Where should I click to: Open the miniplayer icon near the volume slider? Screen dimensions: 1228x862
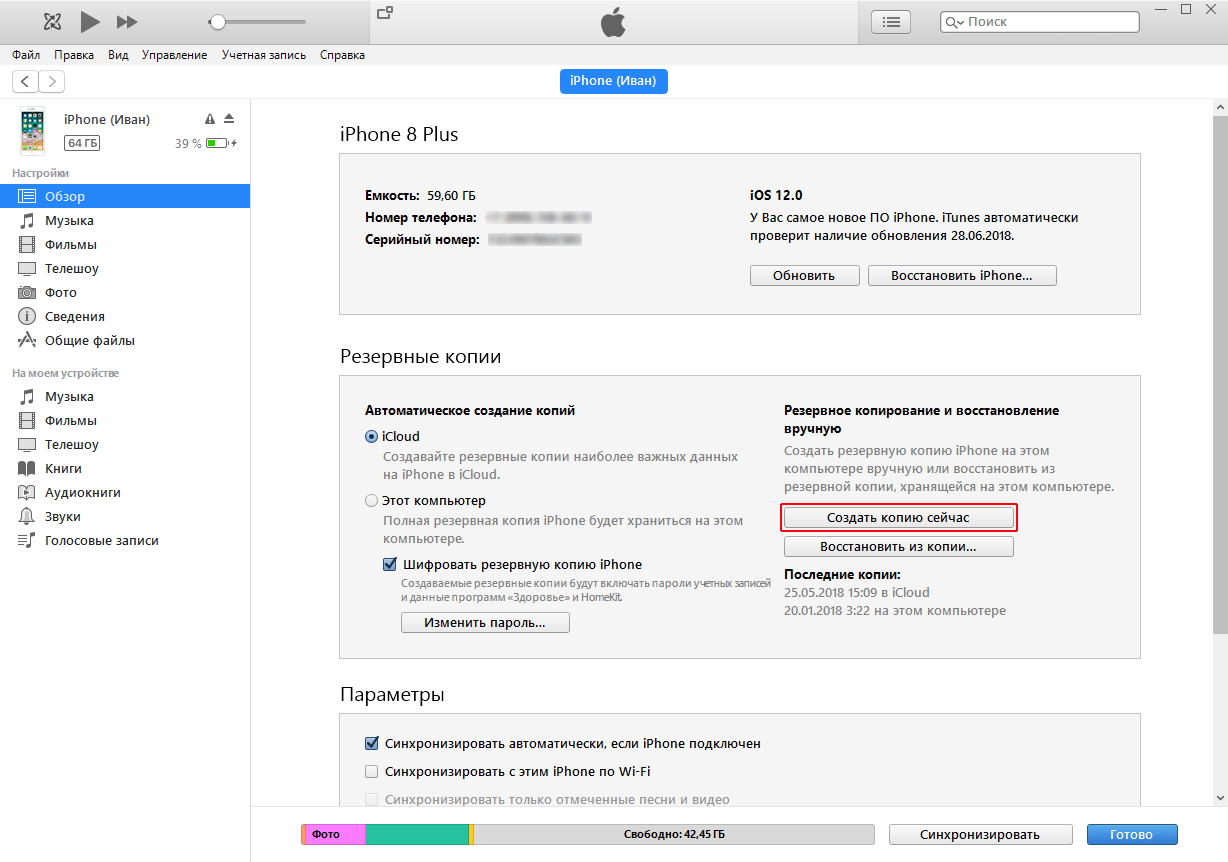click(385, 13)
